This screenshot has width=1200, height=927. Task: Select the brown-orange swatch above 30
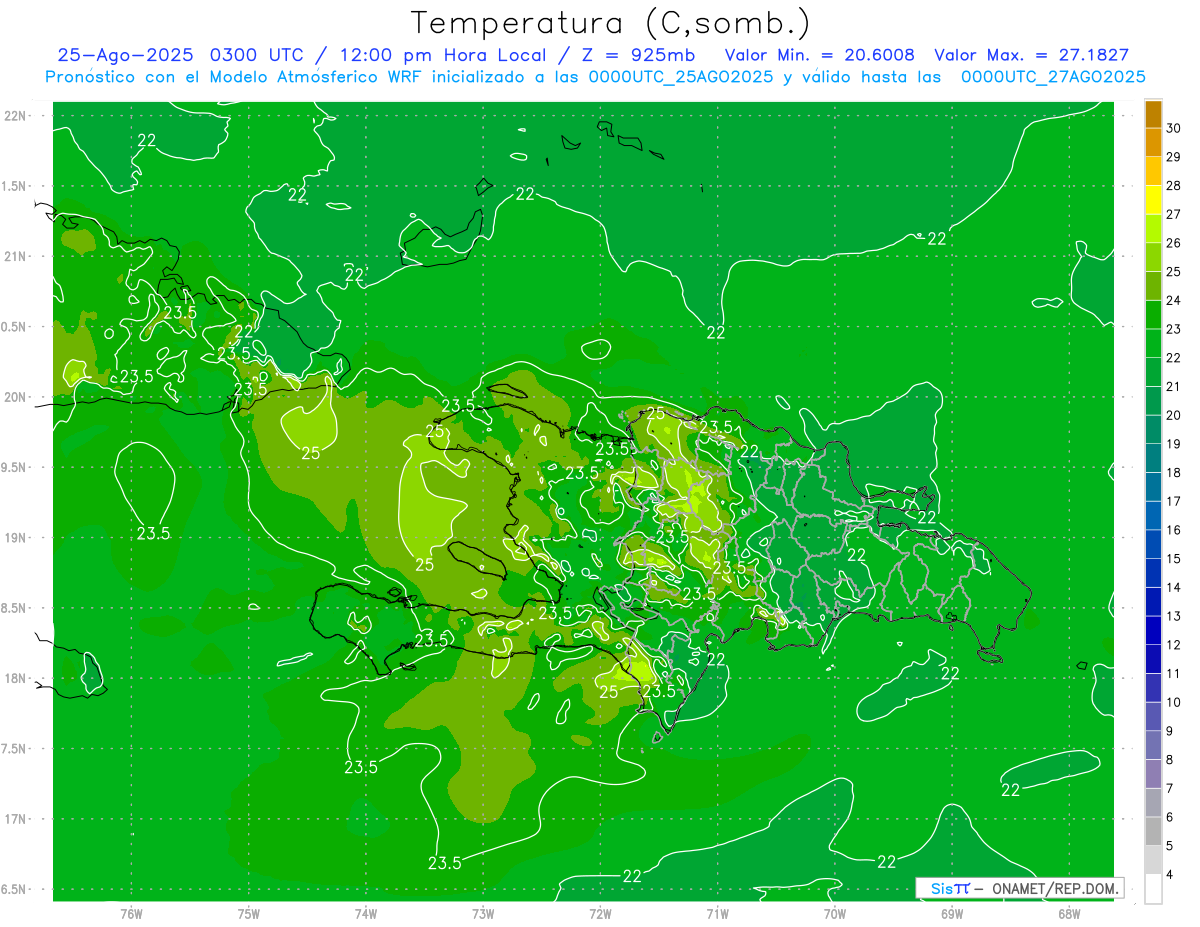(x=1153, y=114)
